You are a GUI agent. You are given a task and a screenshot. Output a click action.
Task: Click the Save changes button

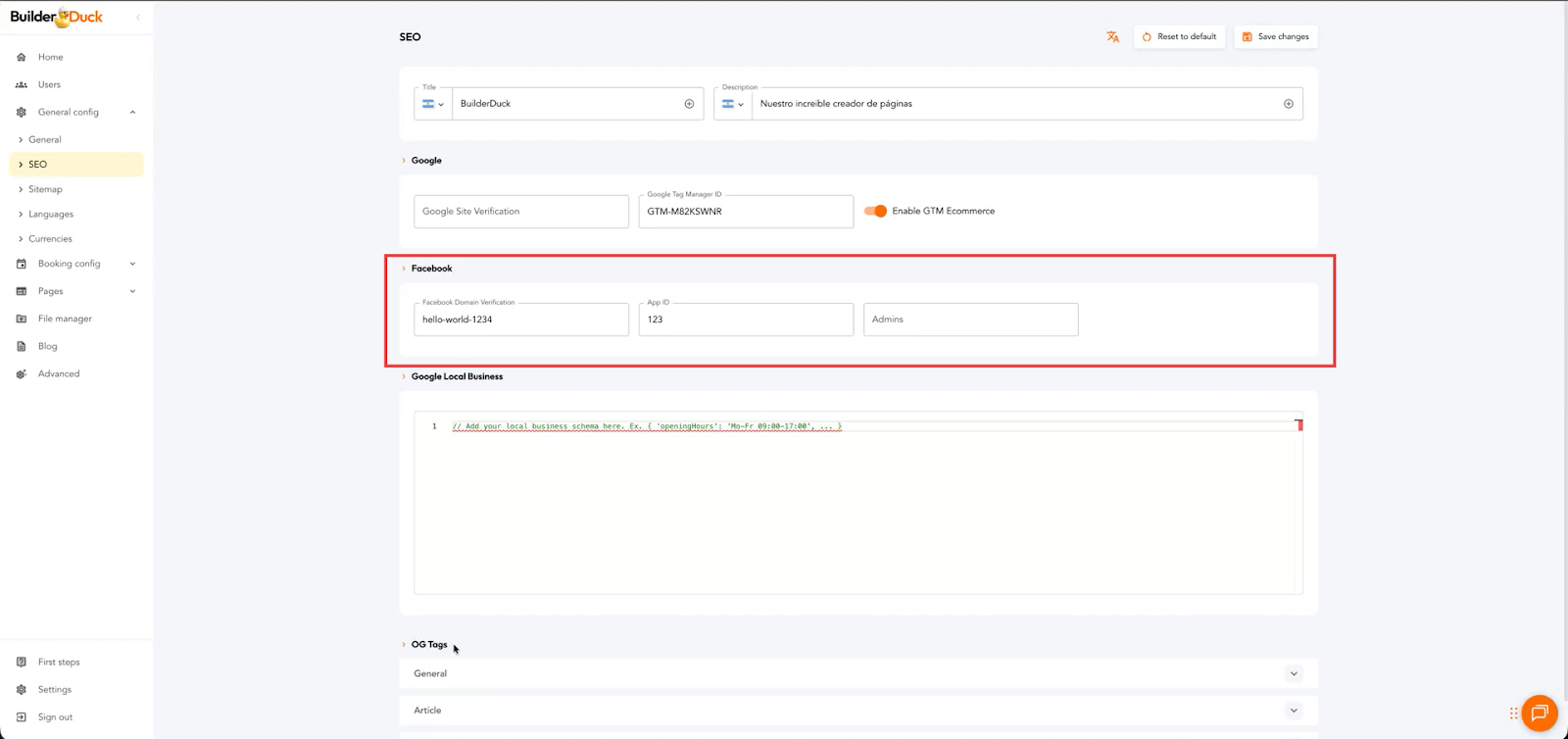pos(1275,37)
